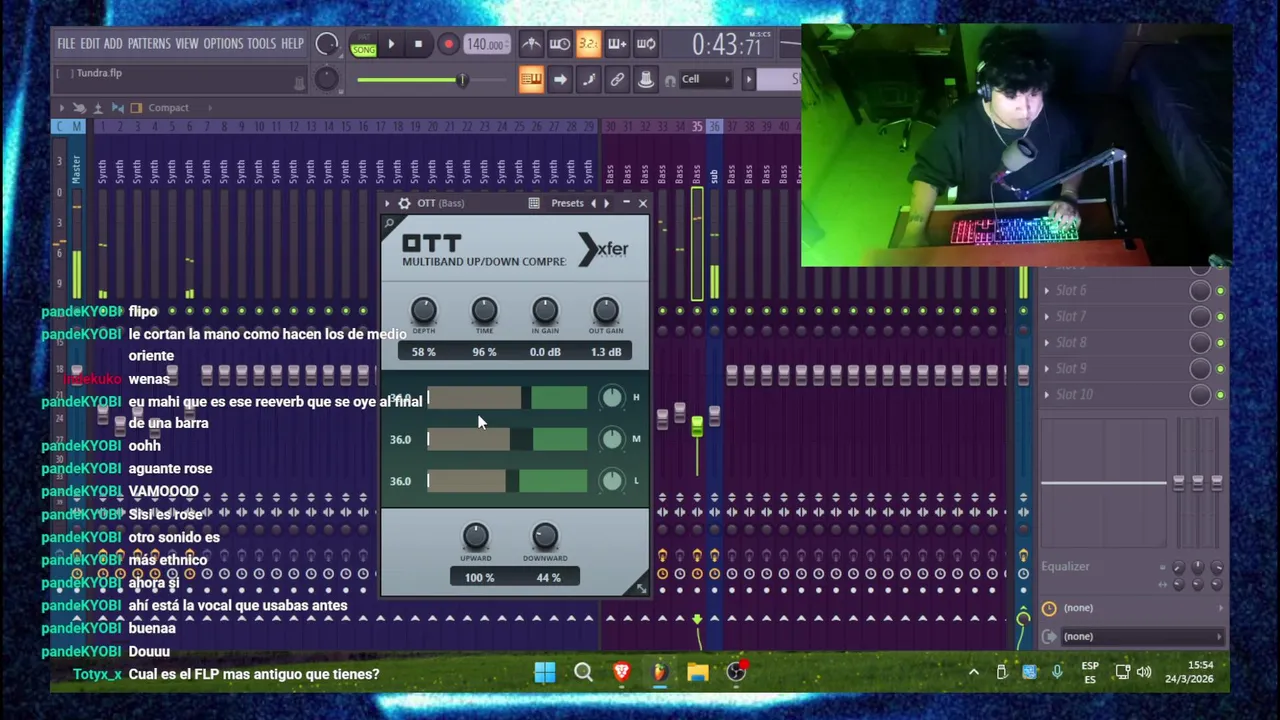This screenshot has width=1280, height=720.
Task: Click the OTT high band H gain knob
Action: coord(612,398)
